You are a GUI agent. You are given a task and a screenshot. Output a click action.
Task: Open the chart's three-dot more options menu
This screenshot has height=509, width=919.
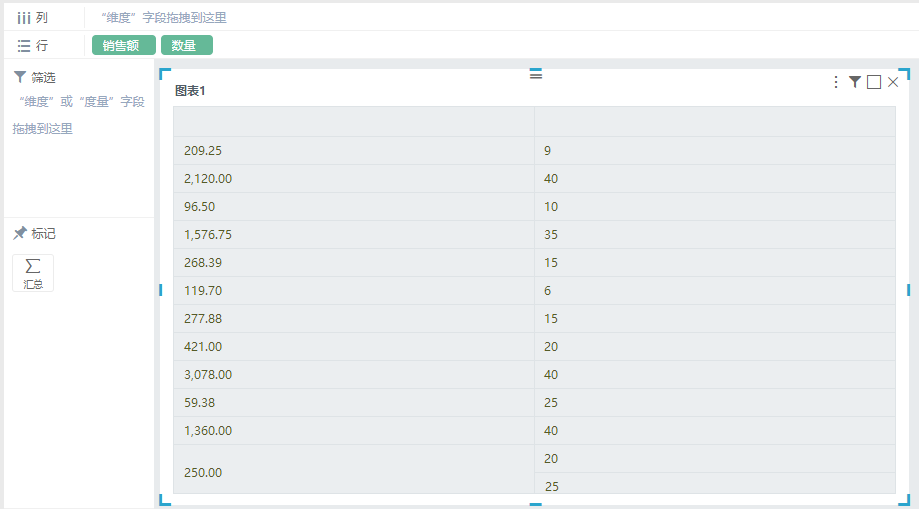(836, 82)
